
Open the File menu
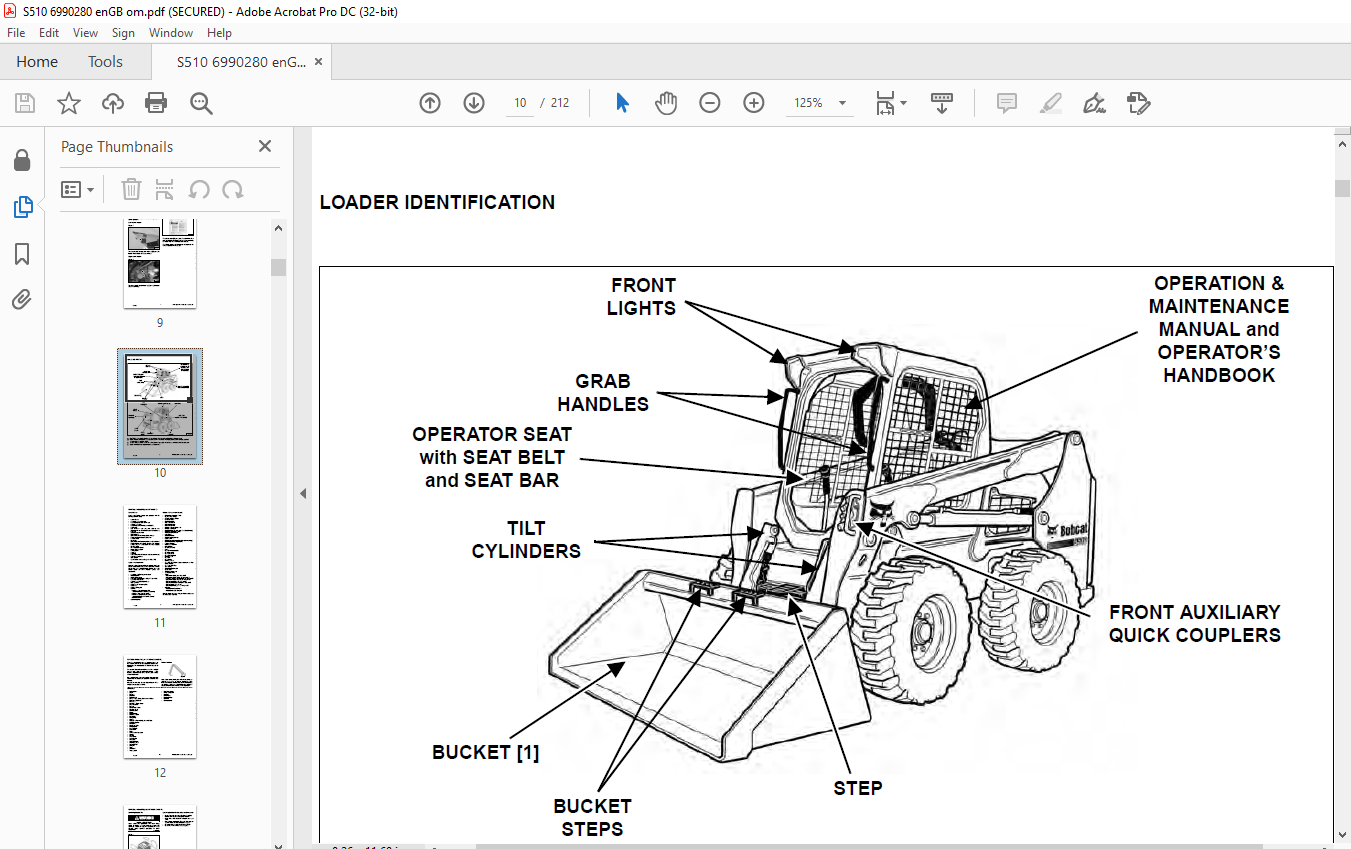coord(16,33)
